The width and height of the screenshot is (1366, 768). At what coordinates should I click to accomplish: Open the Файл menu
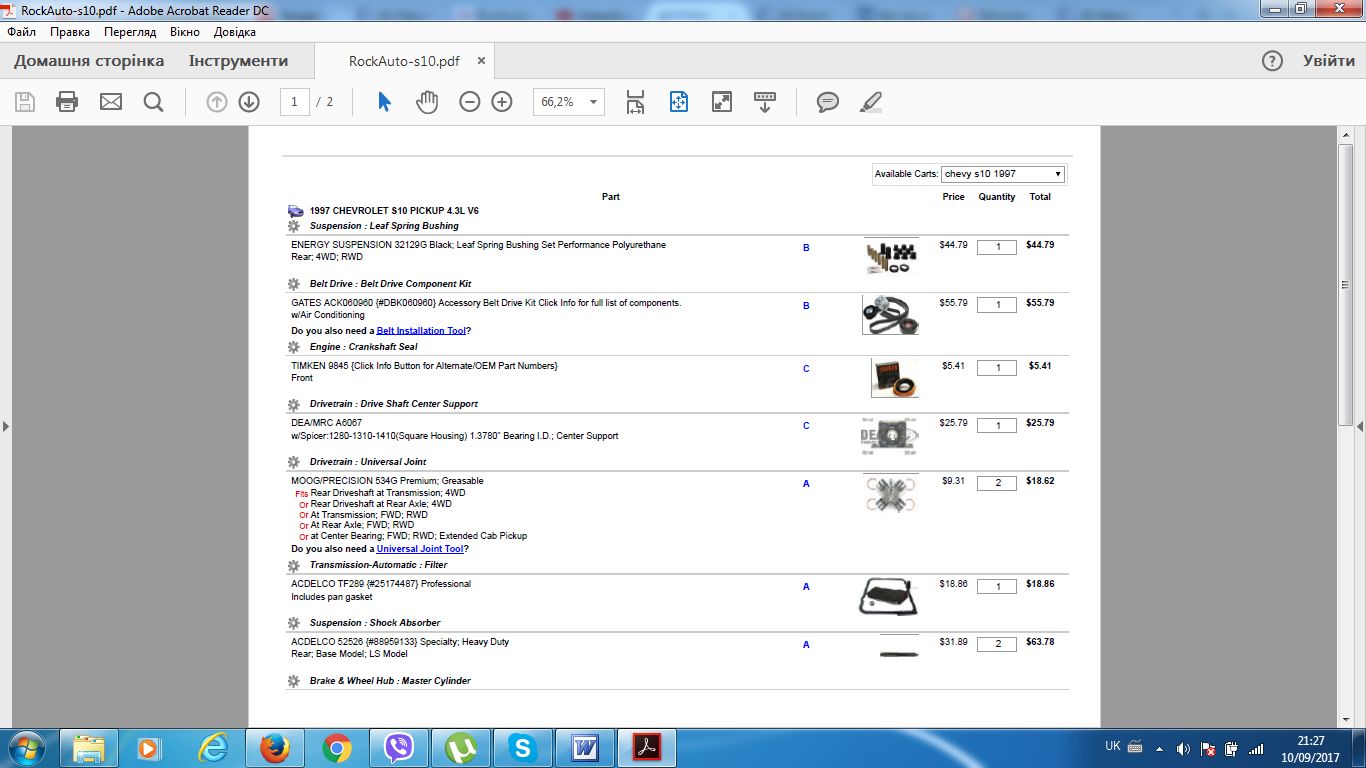pos(21,32)
